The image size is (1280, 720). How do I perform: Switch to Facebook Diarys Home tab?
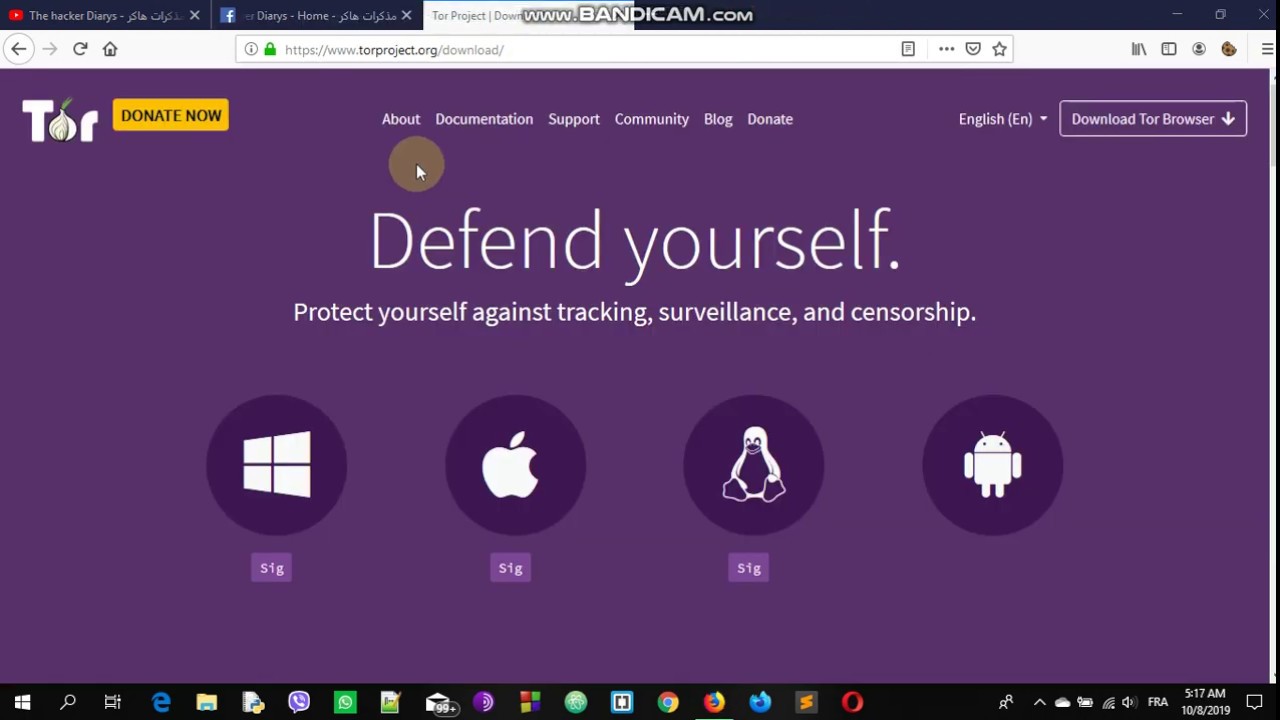[x=315, y=15]
